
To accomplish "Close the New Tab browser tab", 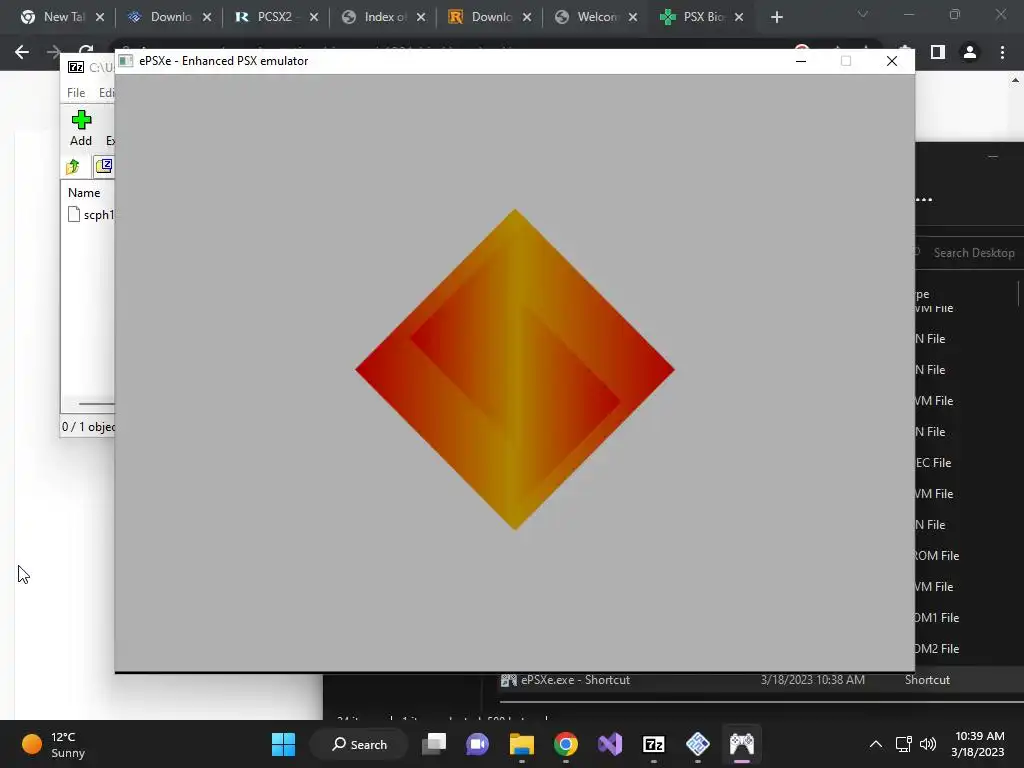I will tap(100, 17).
